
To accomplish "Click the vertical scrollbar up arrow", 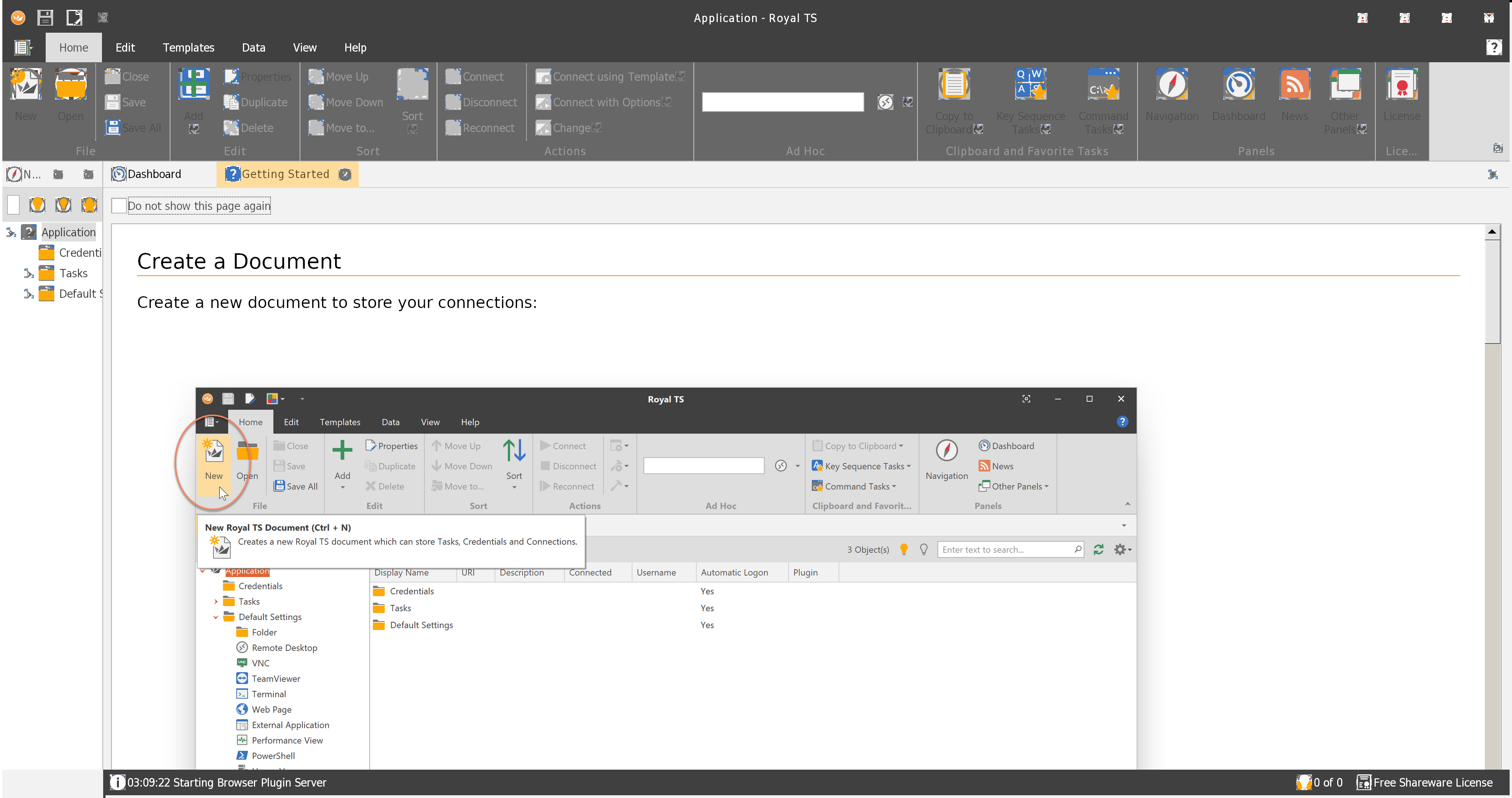I will pyautogui.click(x=1492, y=232).
